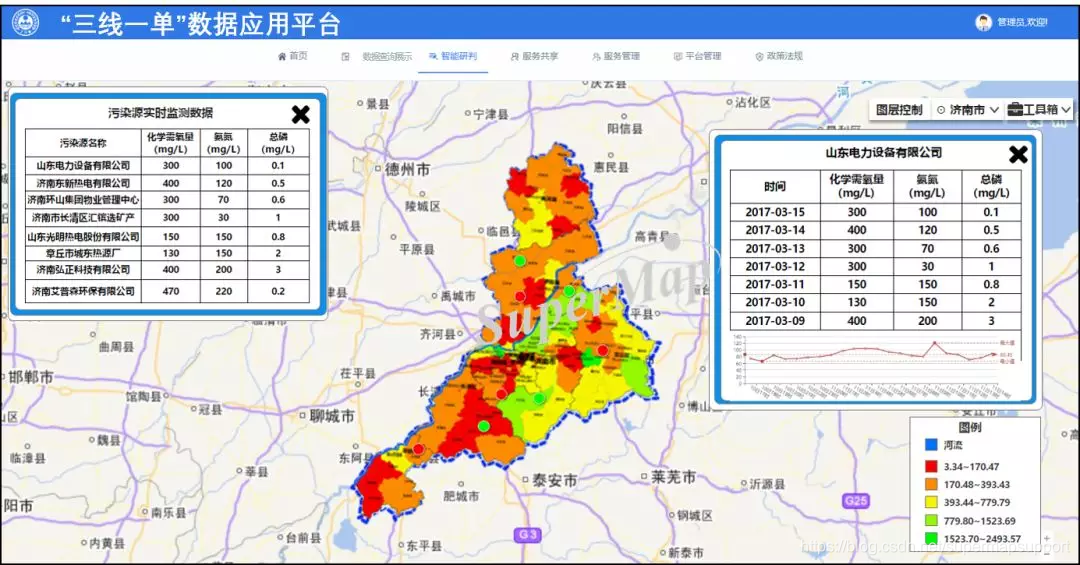Close the 污染源实时监测数据 panel
The image size is (1080, 565).
pos(300,114)
